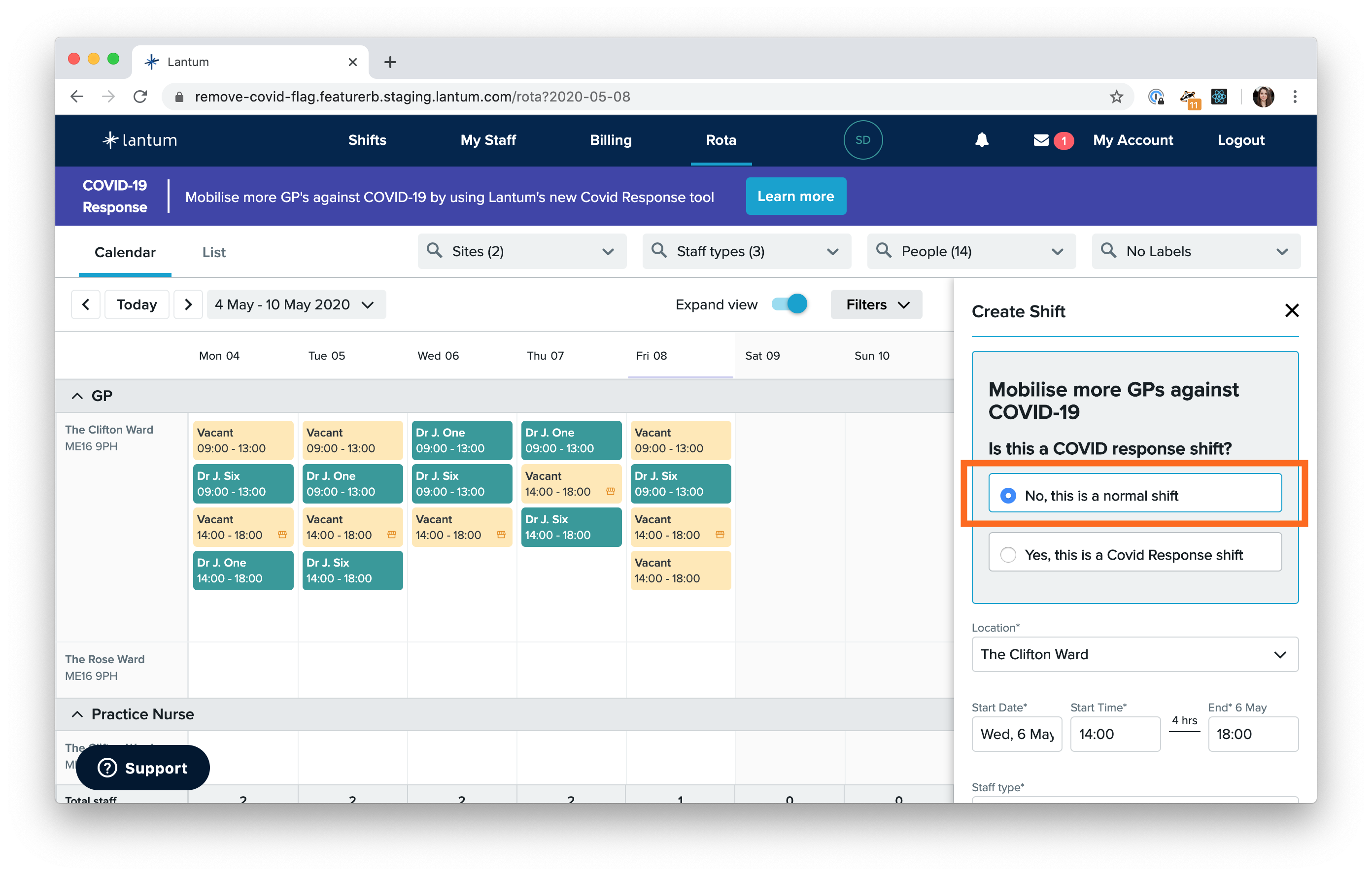This screenshot has height=876, width=1372.
Task: Click the search icon in the No Labels filter
Action: [1108, 251]
